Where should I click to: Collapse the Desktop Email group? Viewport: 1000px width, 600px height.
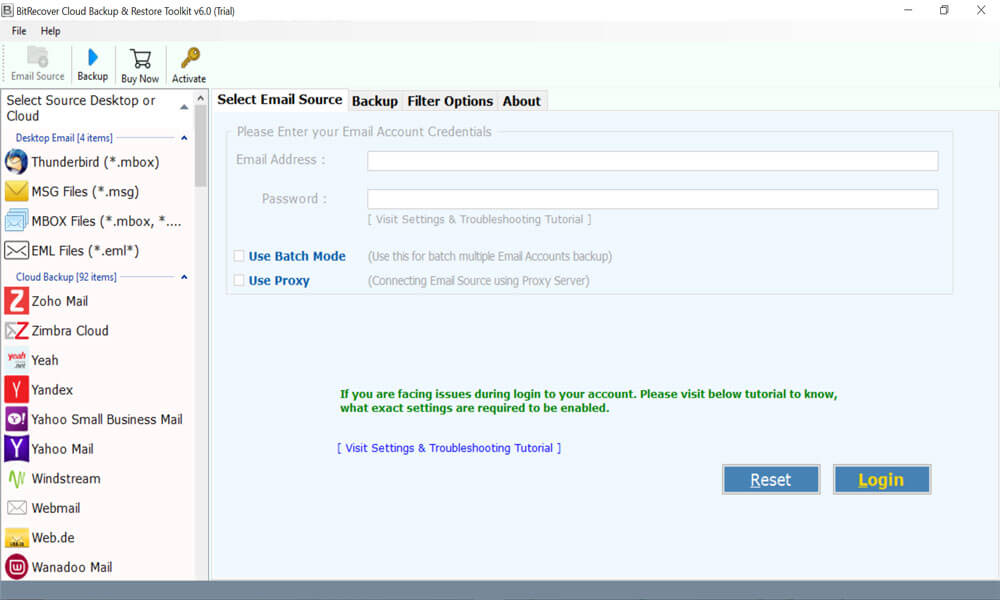pyautogui.click(x=184, y=138)
